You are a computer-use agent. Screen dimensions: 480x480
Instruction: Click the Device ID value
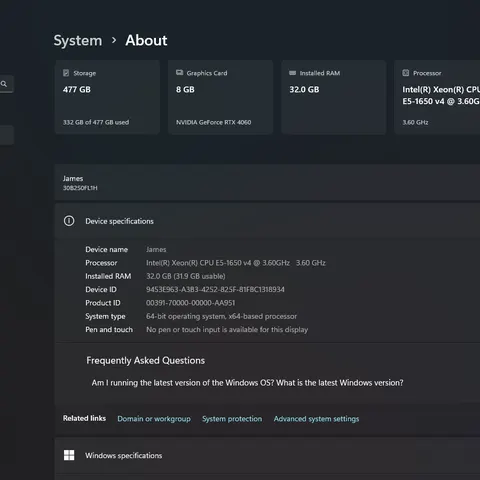coord(215,289)
